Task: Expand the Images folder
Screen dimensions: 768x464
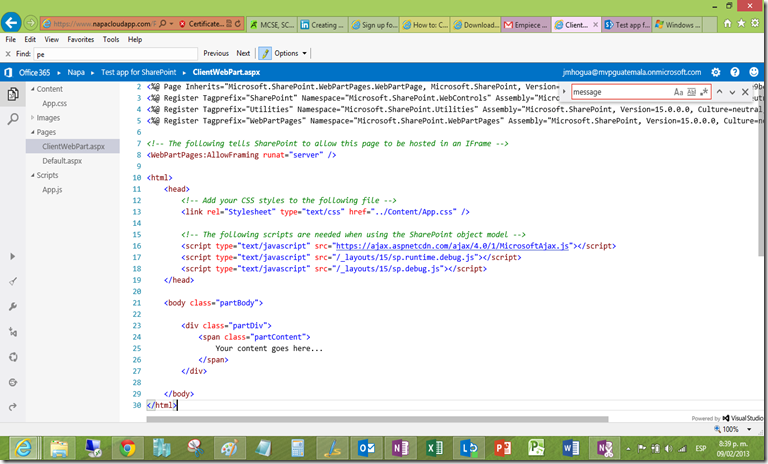Action: tap(33, 118)
